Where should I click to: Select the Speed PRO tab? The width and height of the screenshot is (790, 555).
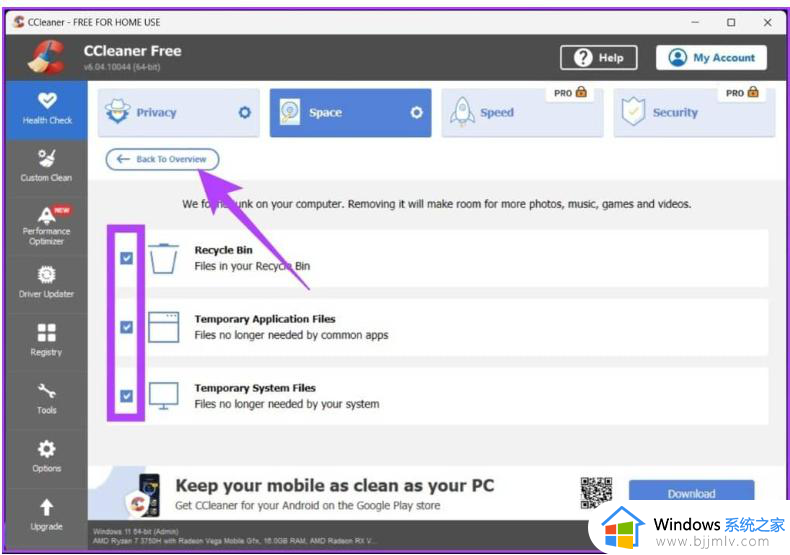click(x=522, y=112)
